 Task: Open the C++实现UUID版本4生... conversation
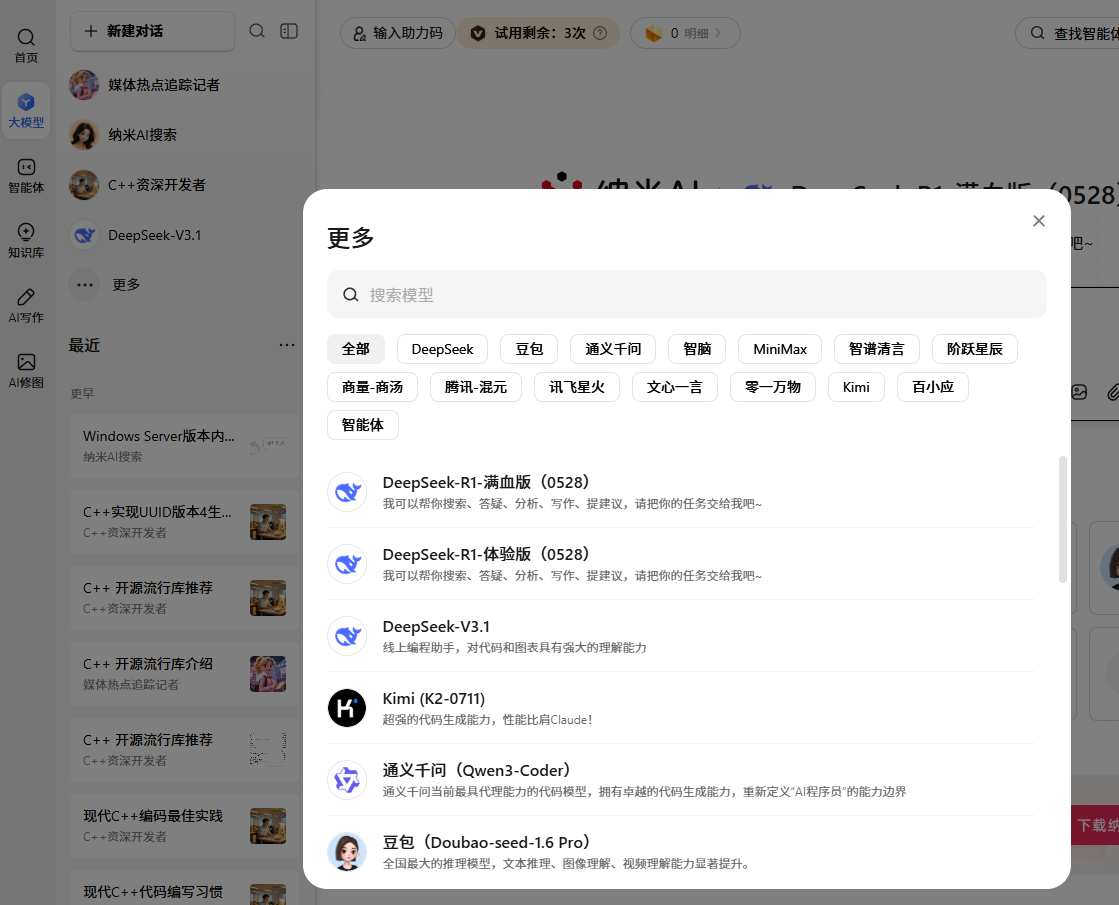click(184, 522)
